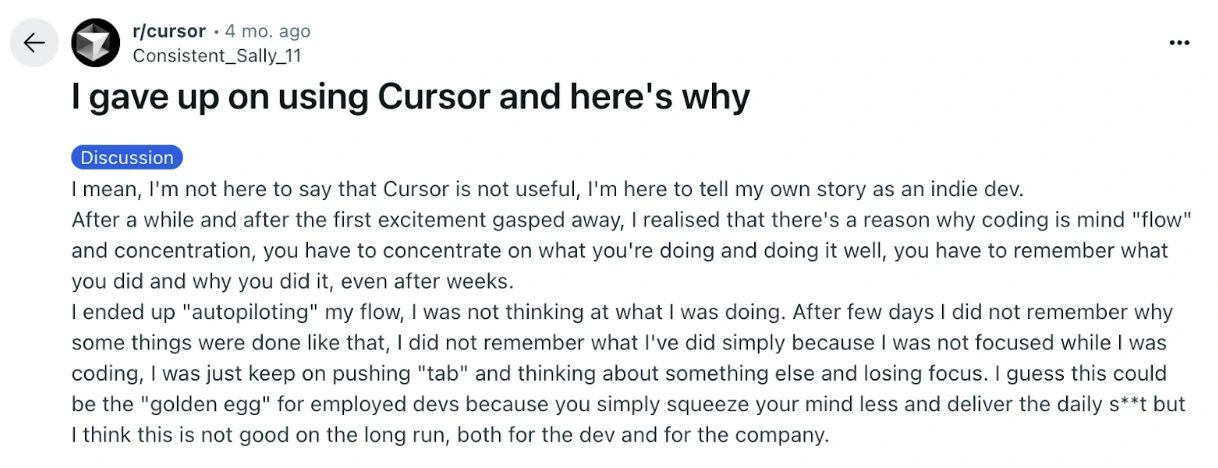Go back using the left arrow button
The width and height of the screenshot is (1218, 468).
pyautogui.click(x=34, y=43)
